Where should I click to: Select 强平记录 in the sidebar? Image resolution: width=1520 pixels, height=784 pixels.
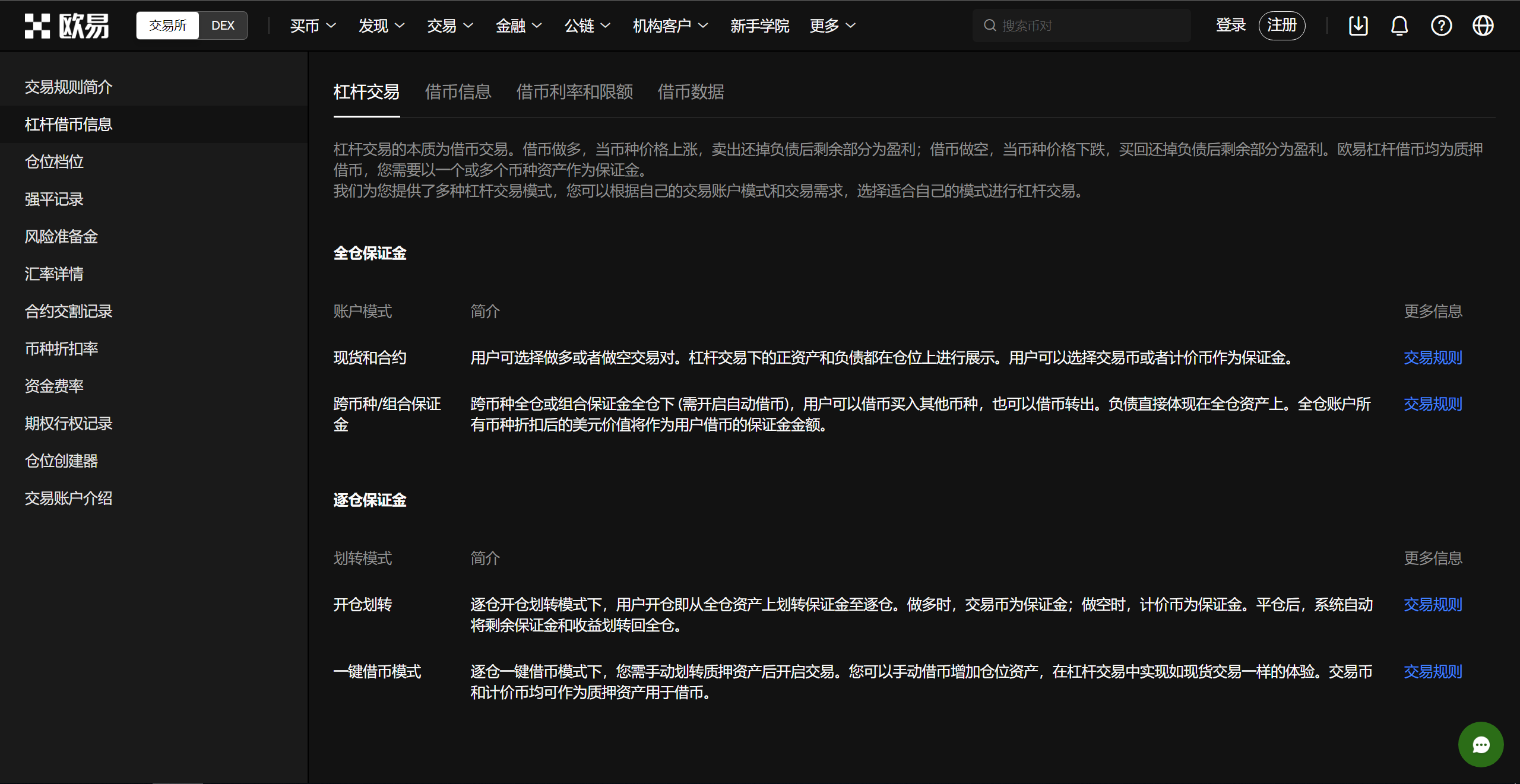54,199
